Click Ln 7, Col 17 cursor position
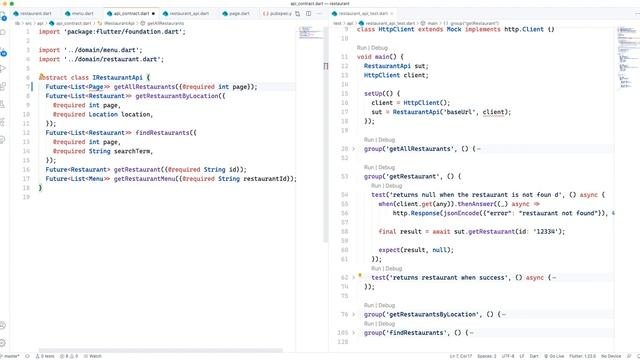 (461, 356)
